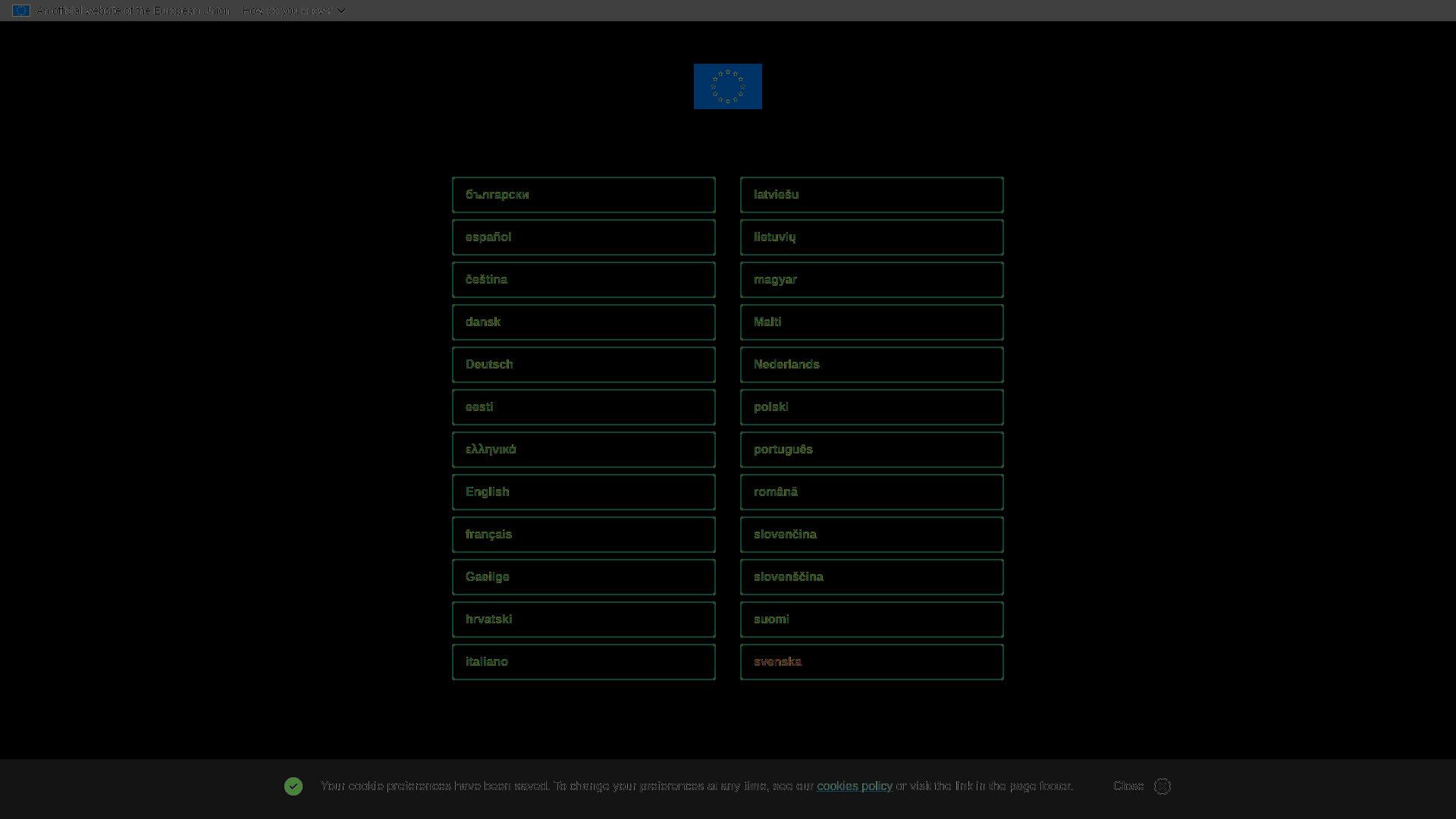The width and height of the screenshot is (1456, 819).
Task: Close the cookie notification via 'Close' text
Action: click(1128, 786)
